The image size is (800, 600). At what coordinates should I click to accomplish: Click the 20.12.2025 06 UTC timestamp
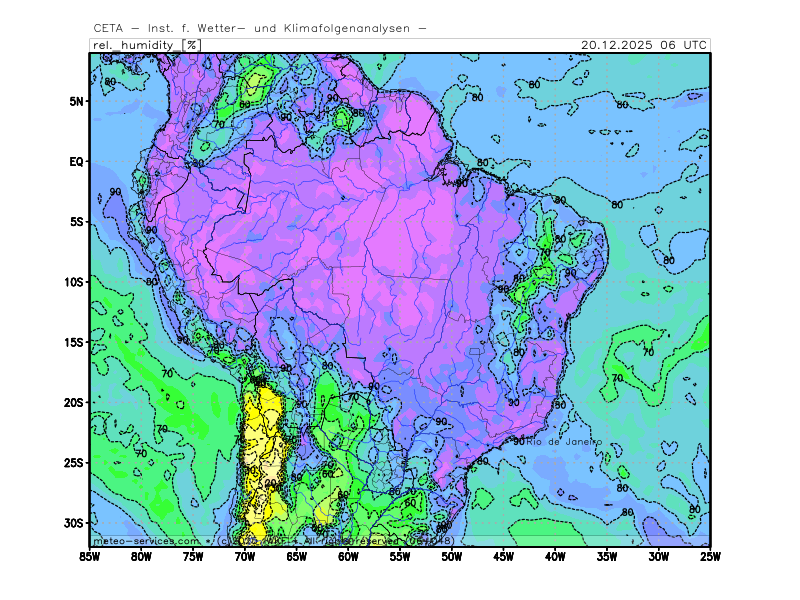pyautogui.click(x=645, y=45)
